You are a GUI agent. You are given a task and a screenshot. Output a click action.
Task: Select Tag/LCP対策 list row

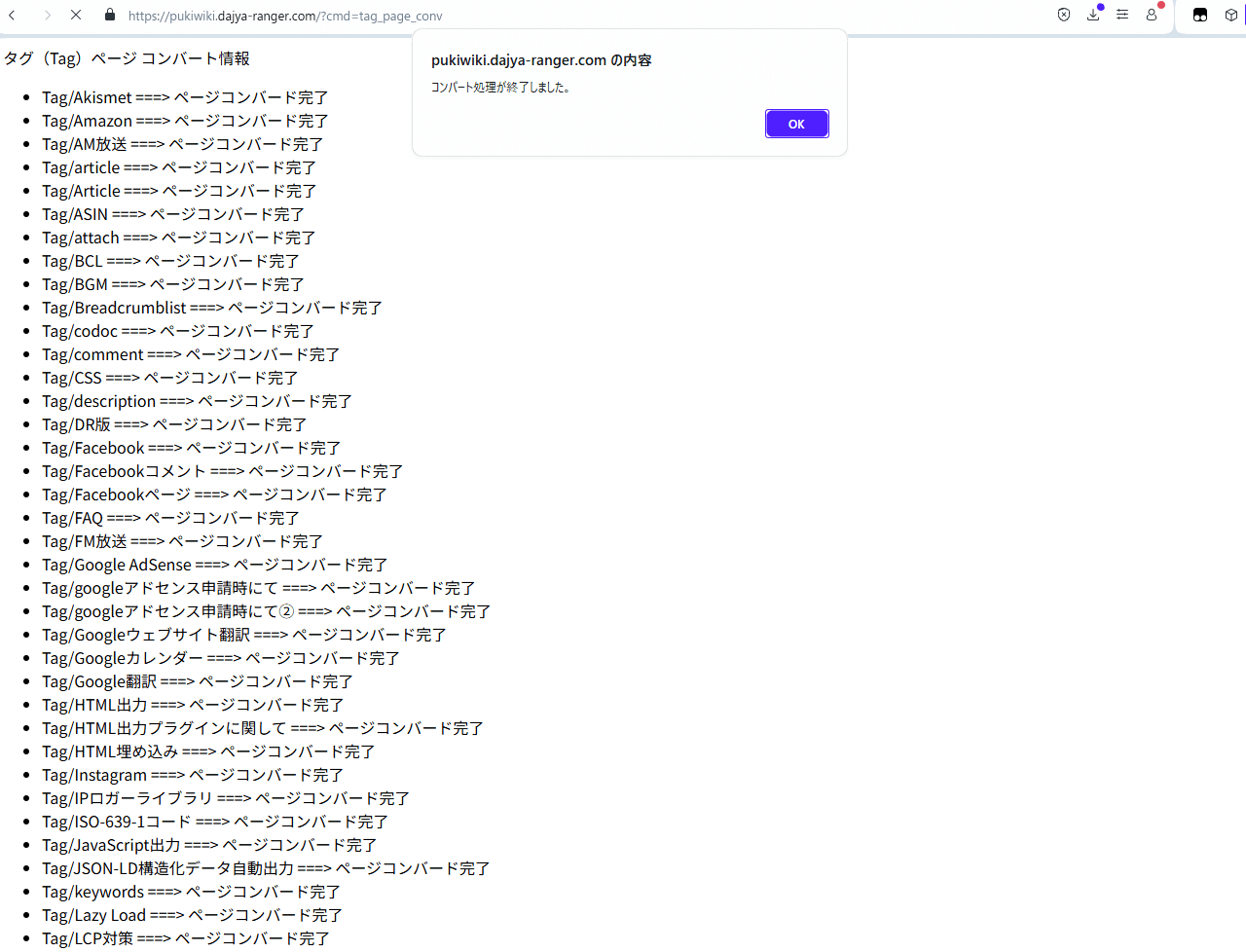point(186,938)
